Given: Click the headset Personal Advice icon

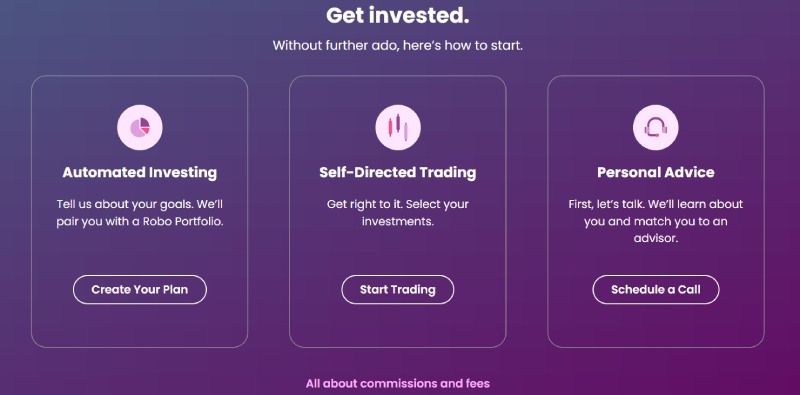Looking at the screenshot, I should point(656,128).
